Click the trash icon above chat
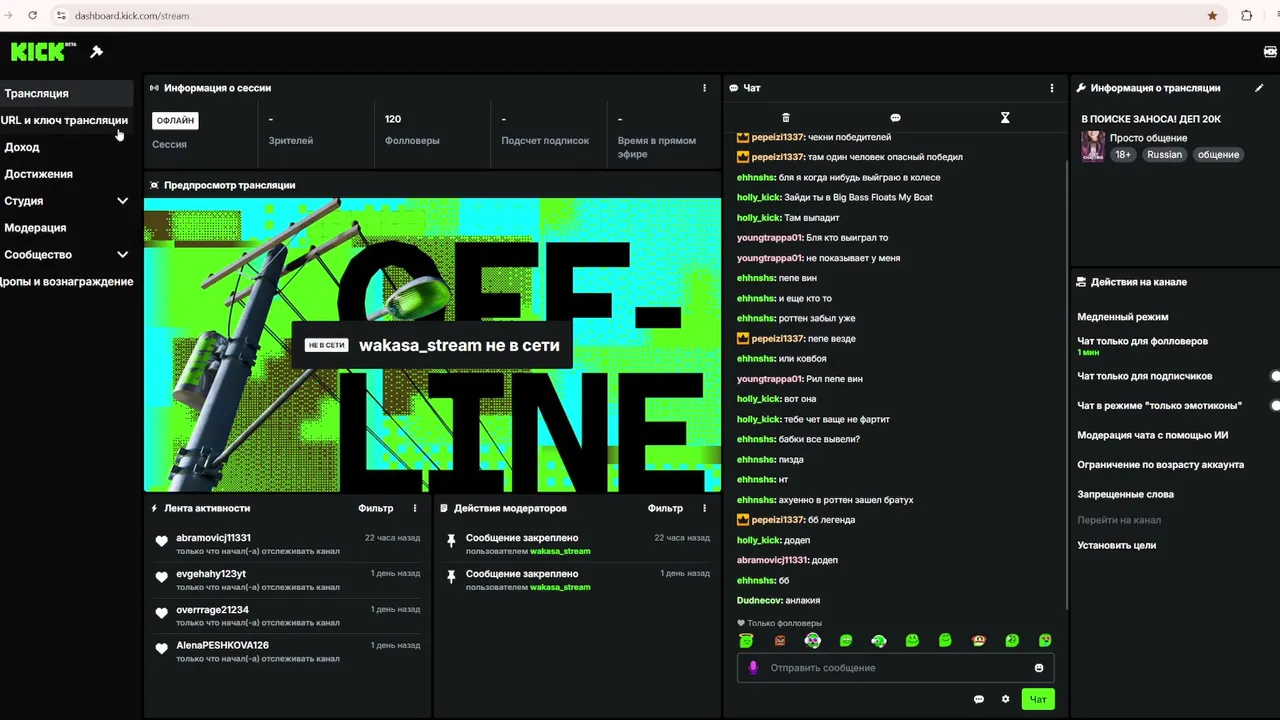The width and height of the screenshot is (1280, 720). pos(785,118)
